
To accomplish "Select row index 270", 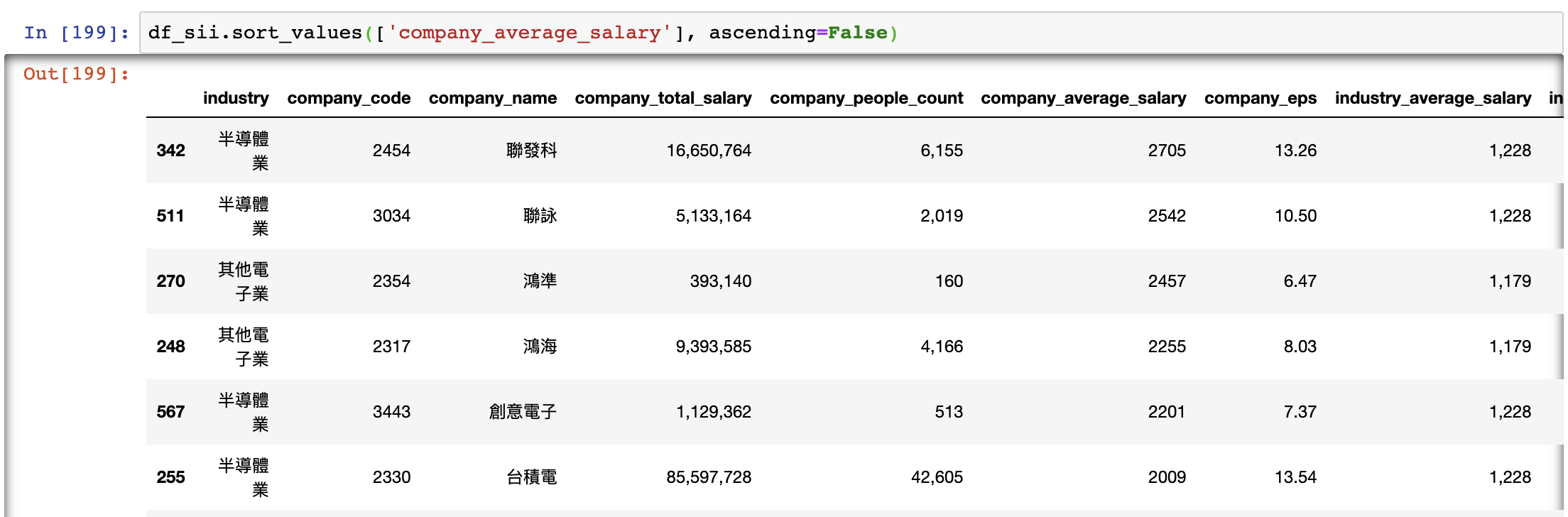I will point(170,281).
